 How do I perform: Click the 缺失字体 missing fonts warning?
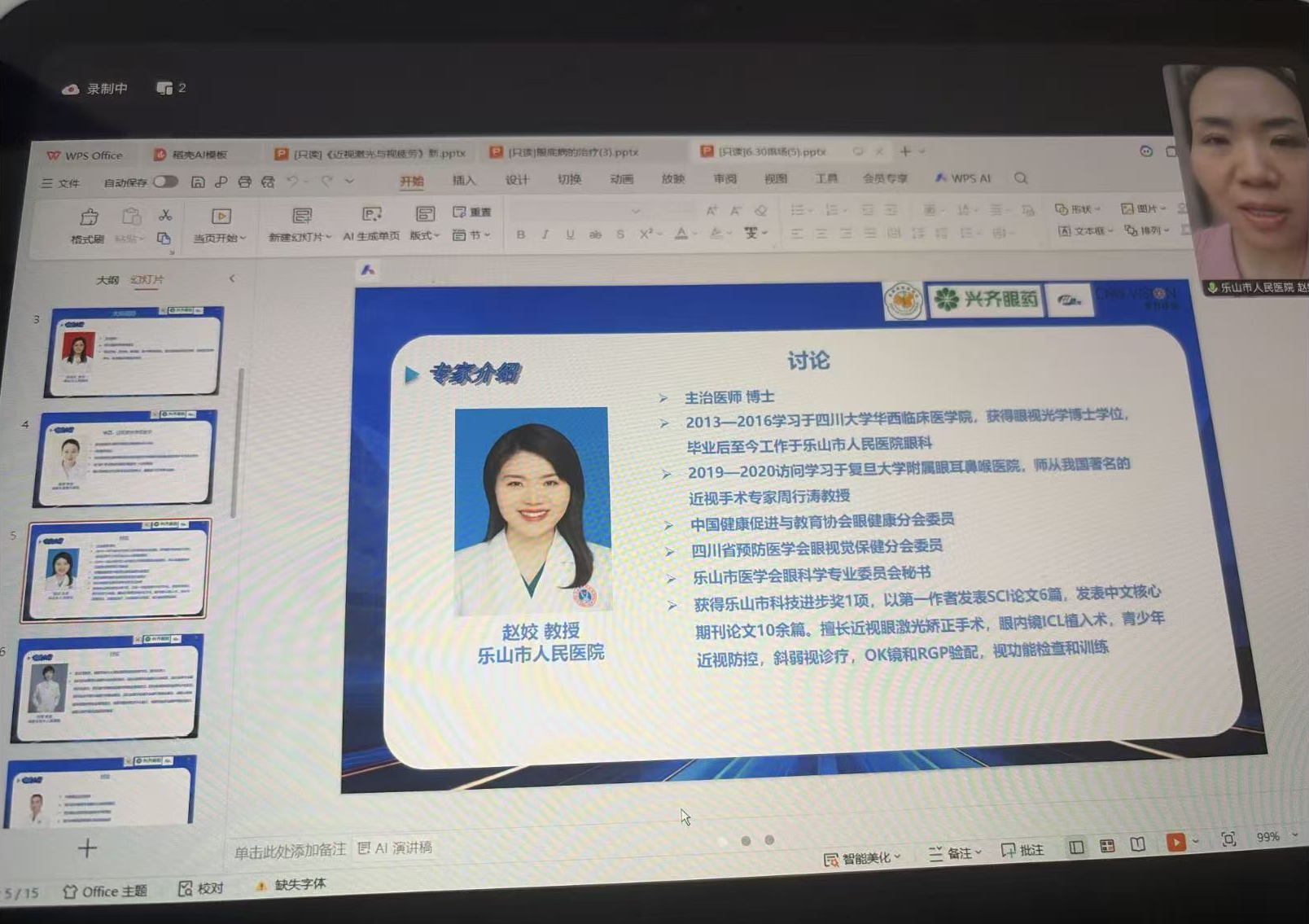(291, 885)
